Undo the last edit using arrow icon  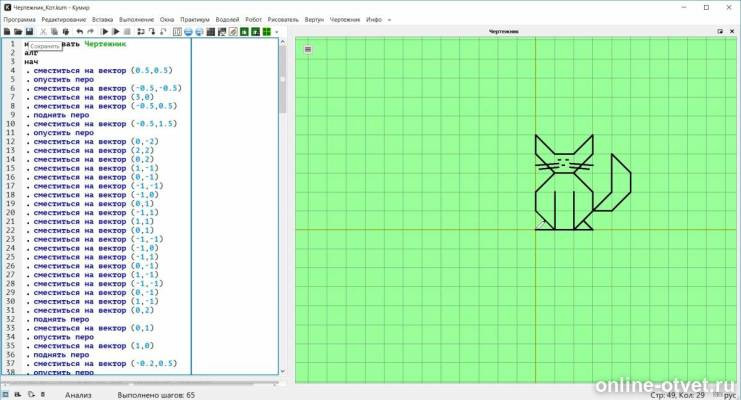click(x=79, y=32)
